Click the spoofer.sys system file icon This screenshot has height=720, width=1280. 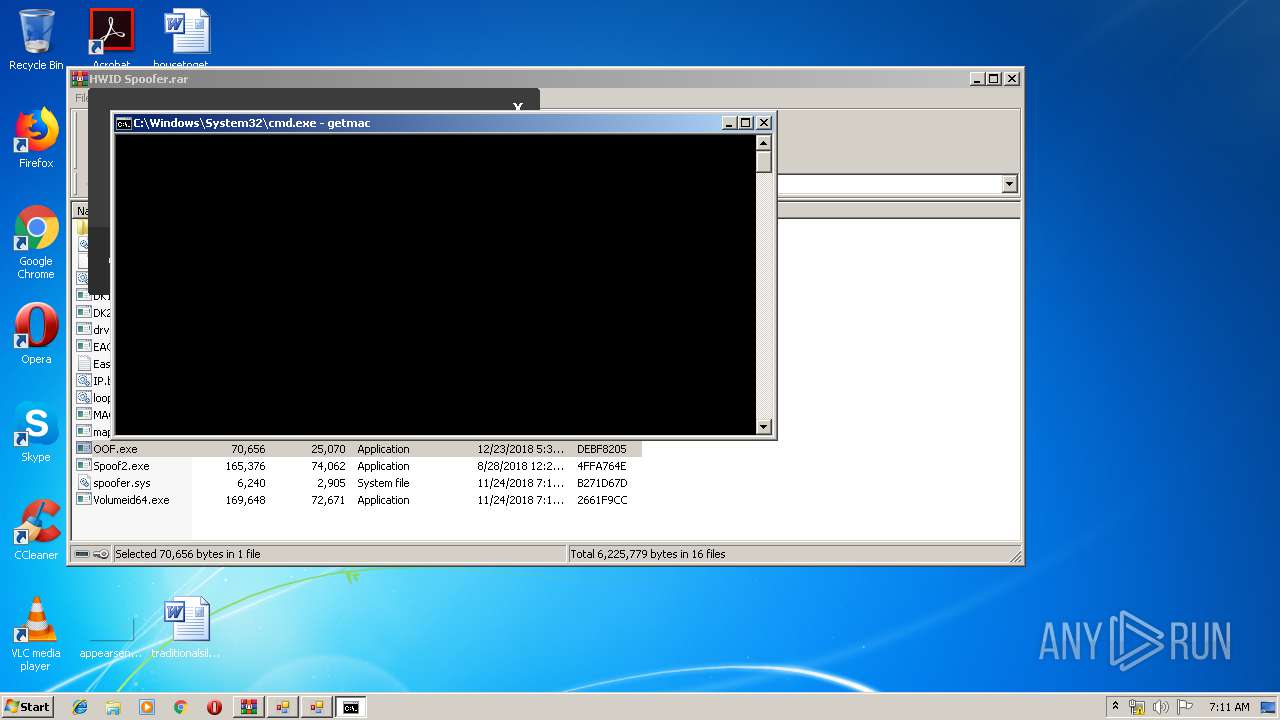[x=84, y=483]
